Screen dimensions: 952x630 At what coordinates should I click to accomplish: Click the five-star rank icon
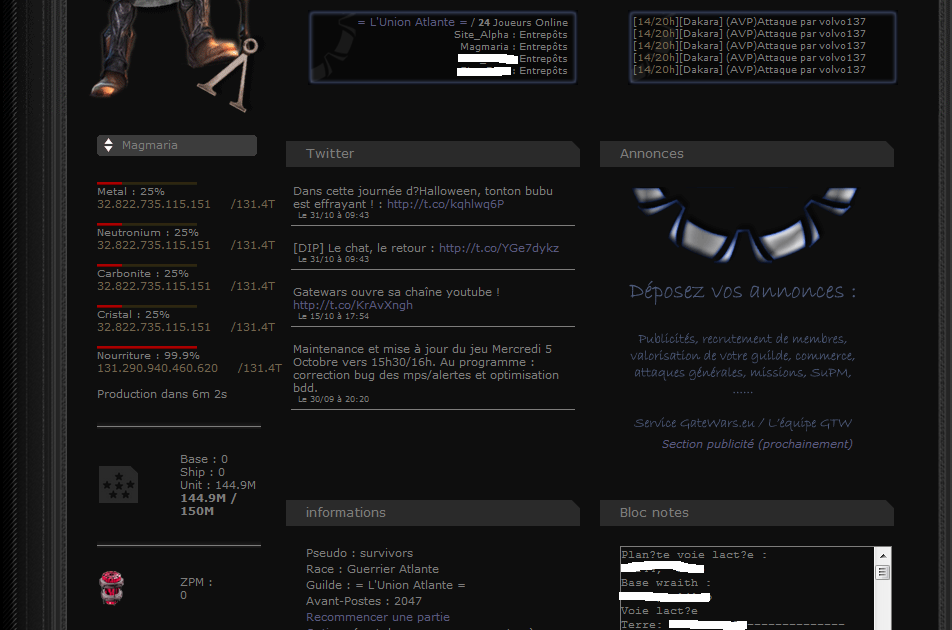(118, 485)
